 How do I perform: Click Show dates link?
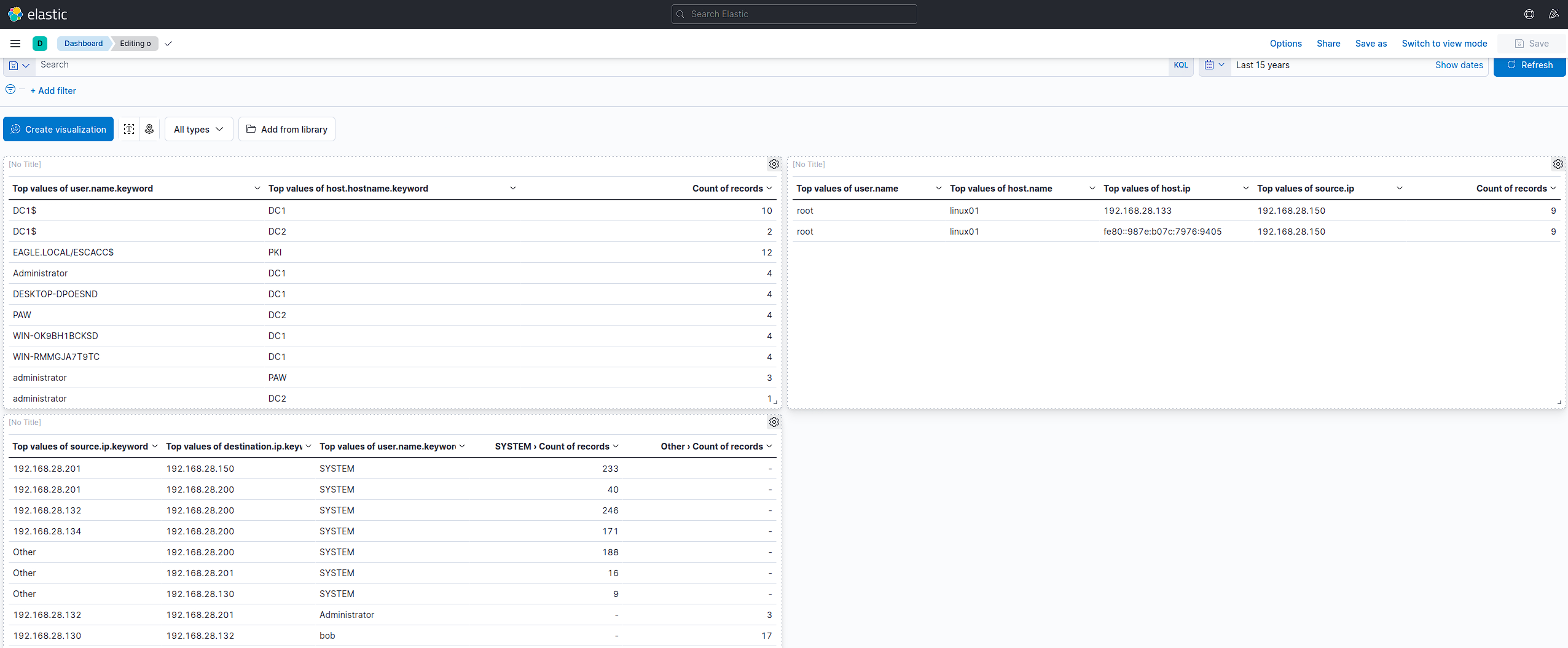click(1459, 65)
